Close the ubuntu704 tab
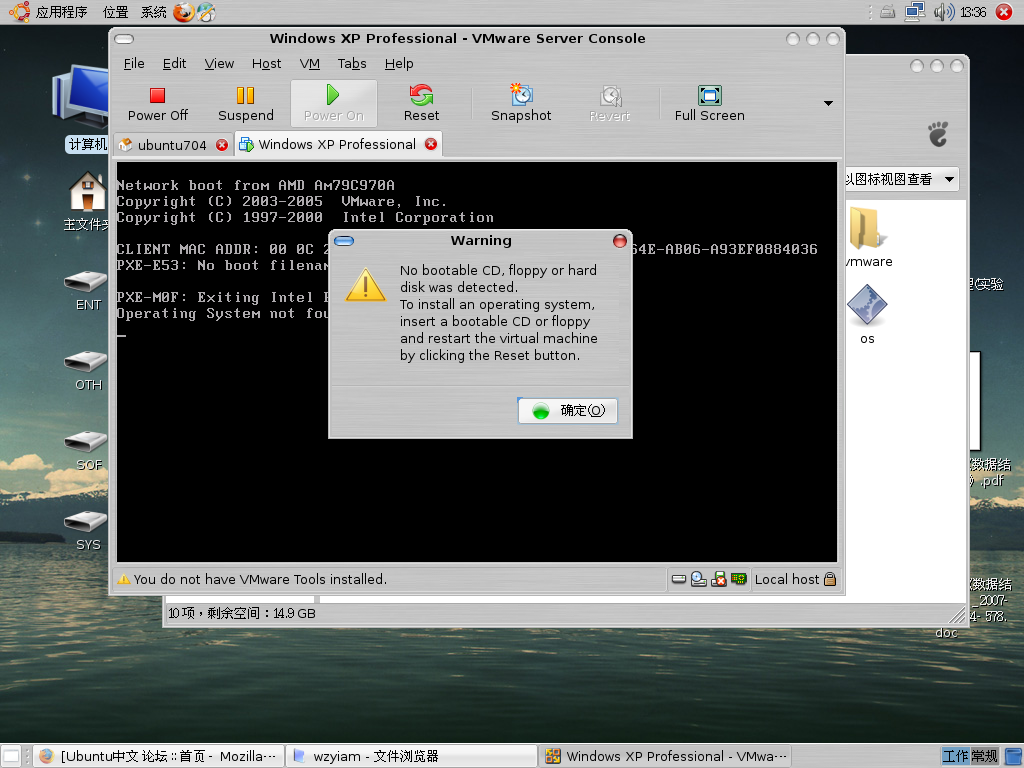The image size is (1024, 768). [x=222, y=145]
